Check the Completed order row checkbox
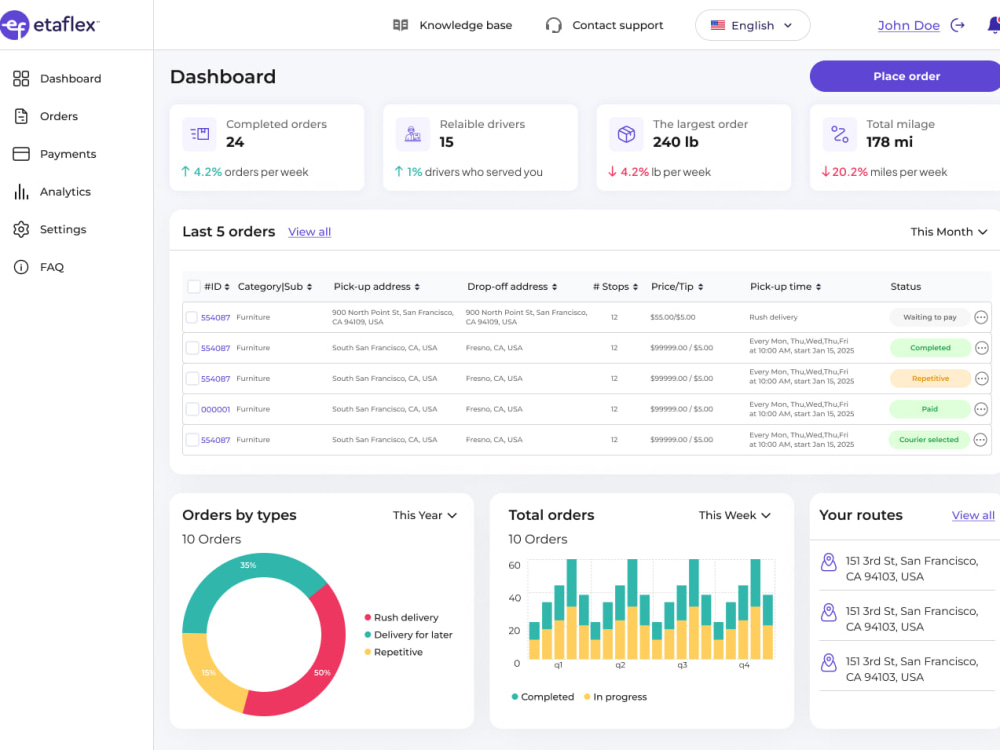Image resolution: width=1000 pixels, height=750 pixels. click(x=192, y=348)
